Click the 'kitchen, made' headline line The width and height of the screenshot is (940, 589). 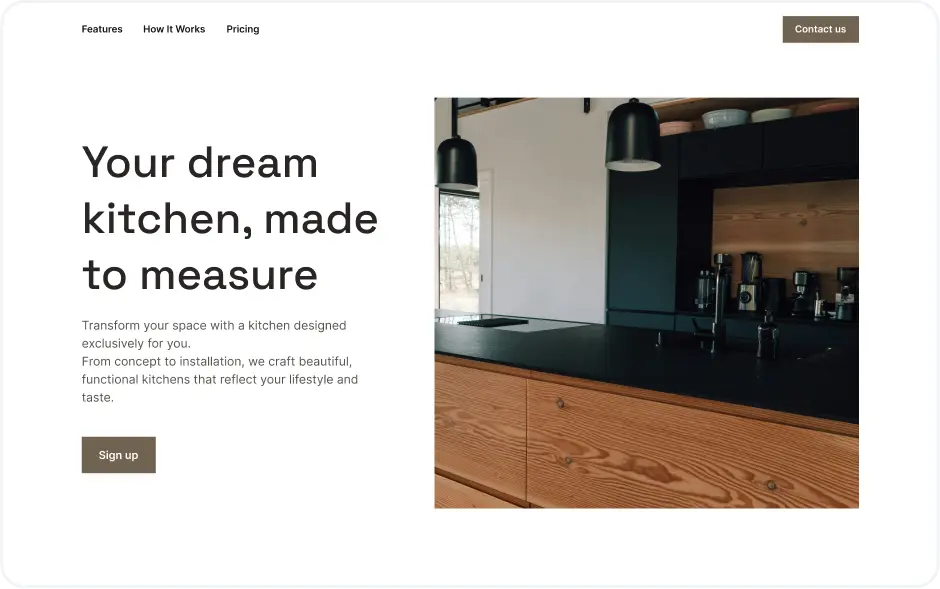coord(230,219)
